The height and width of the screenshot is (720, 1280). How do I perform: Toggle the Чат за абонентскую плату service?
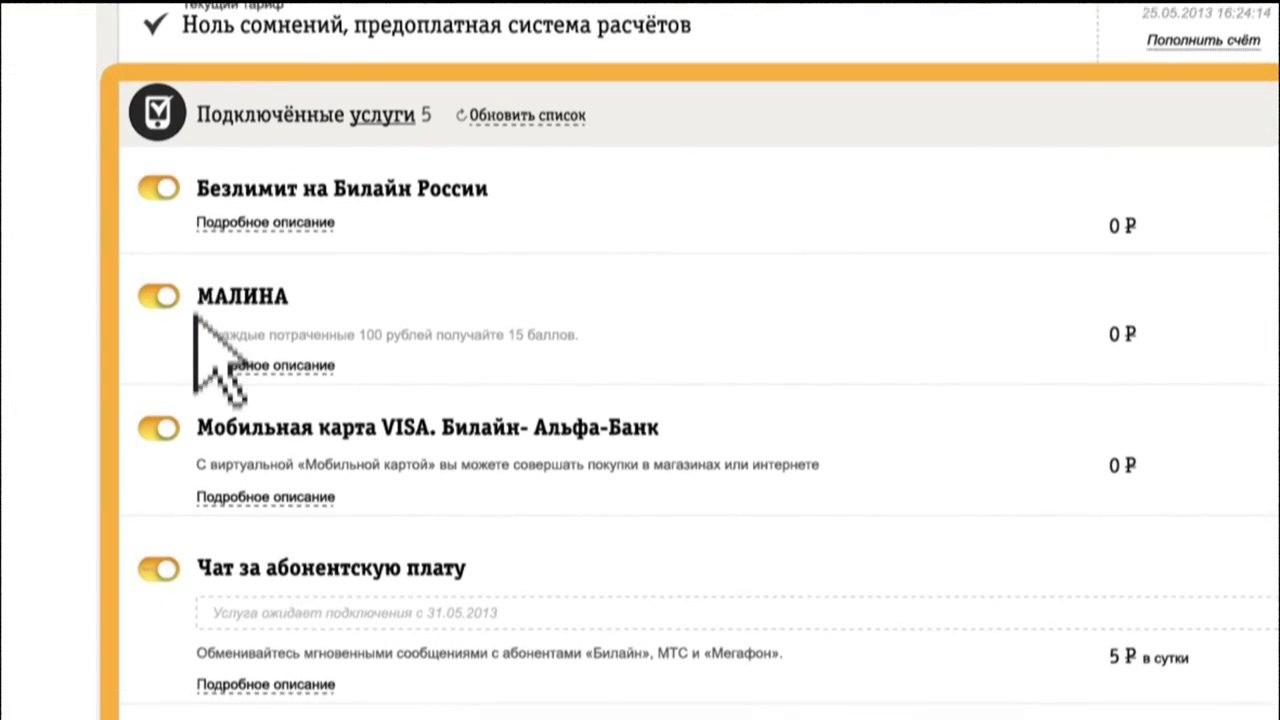point(159,569)
